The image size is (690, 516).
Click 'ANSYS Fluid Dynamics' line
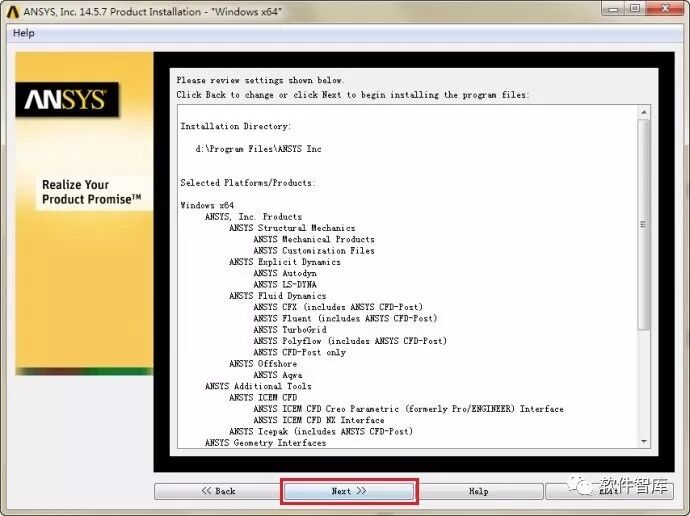(277, 296)
